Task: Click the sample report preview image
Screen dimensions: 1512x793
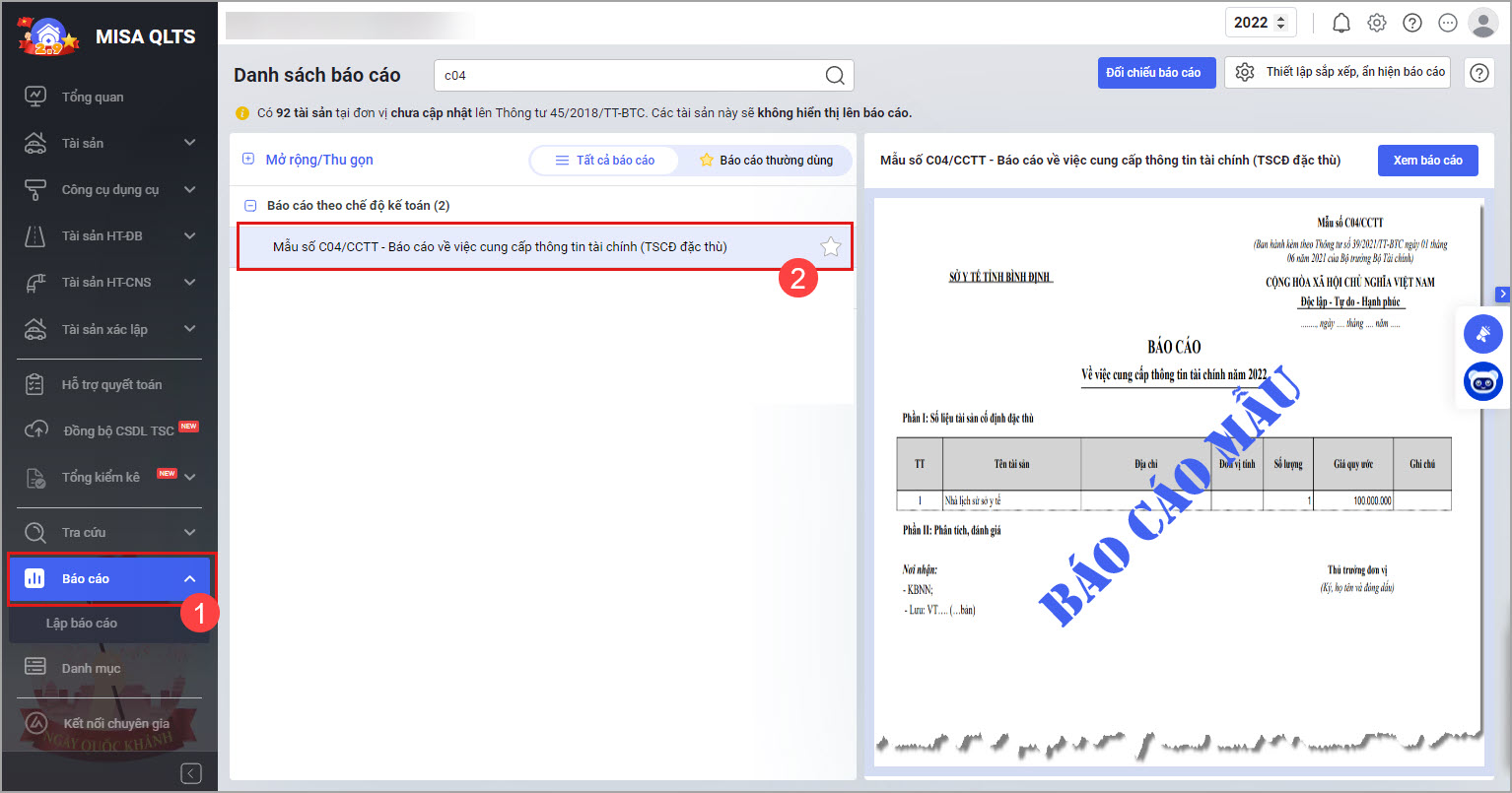Action: point(1179,484)
